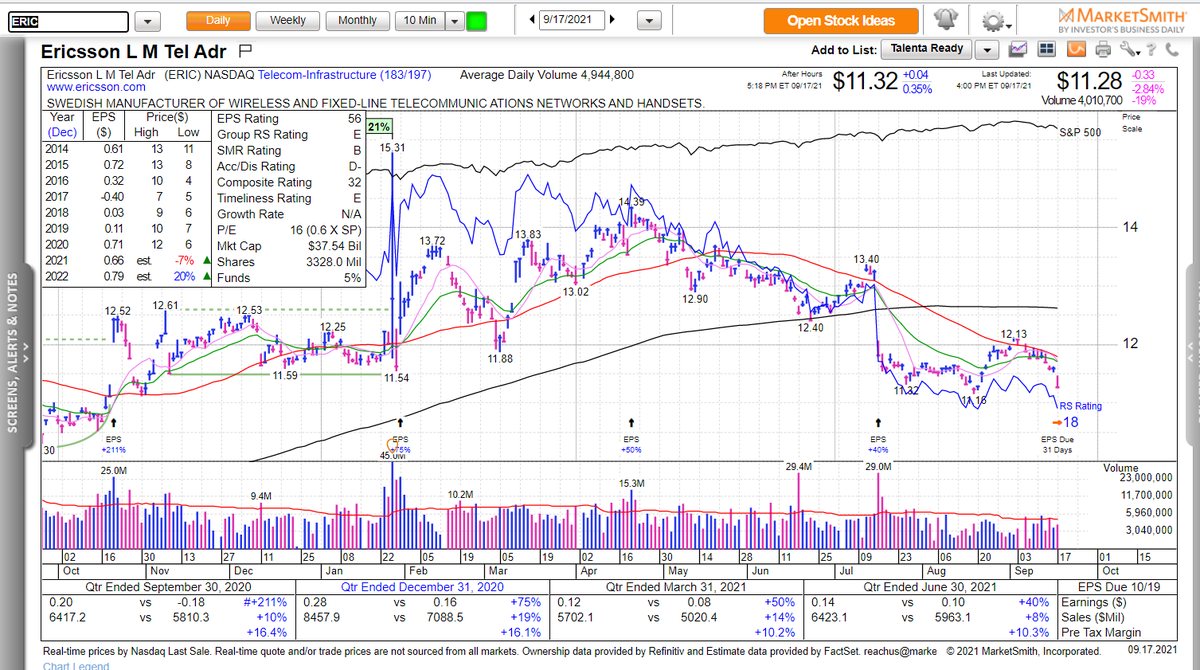
Task: Click the Open Stock Ideas button
Action: coord(840,21)
